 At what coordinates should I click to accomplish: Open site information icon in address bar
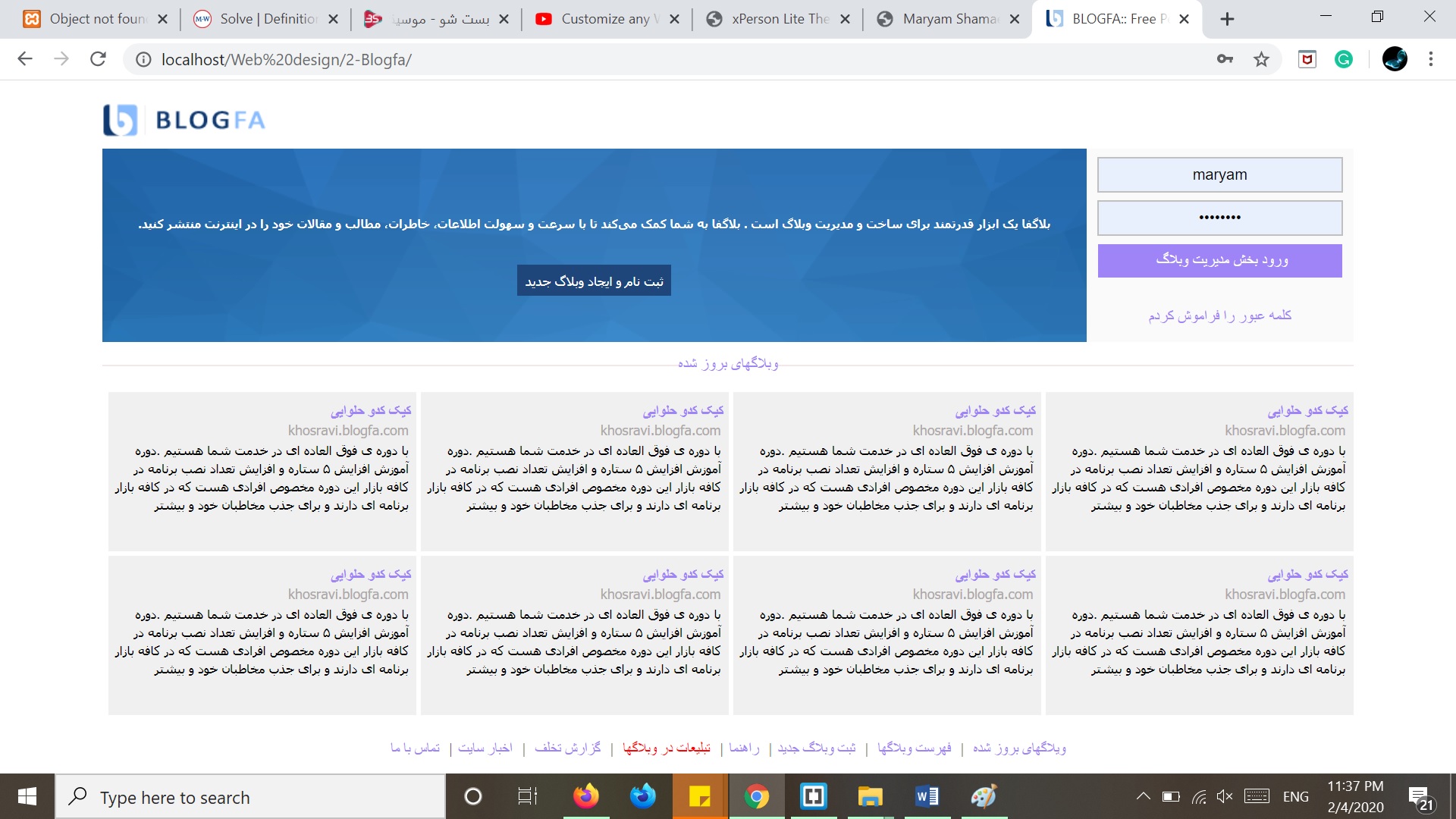point(143,59)
